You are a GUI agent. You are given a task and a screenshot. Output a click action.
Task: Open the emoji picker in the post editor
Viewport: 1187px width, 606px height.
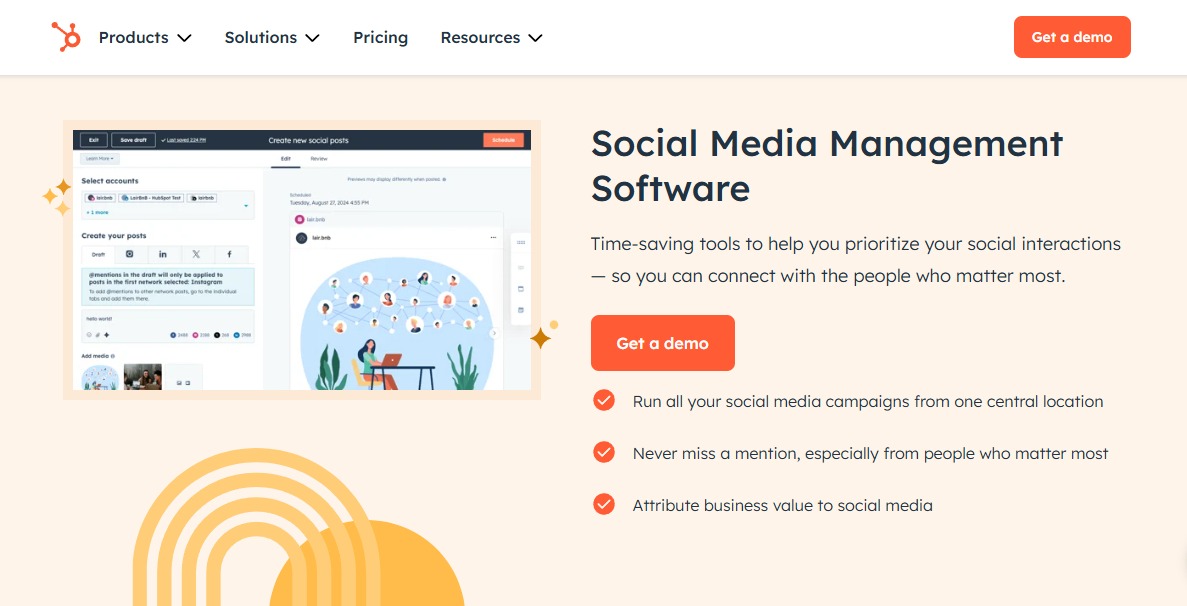tap(89, 335)
